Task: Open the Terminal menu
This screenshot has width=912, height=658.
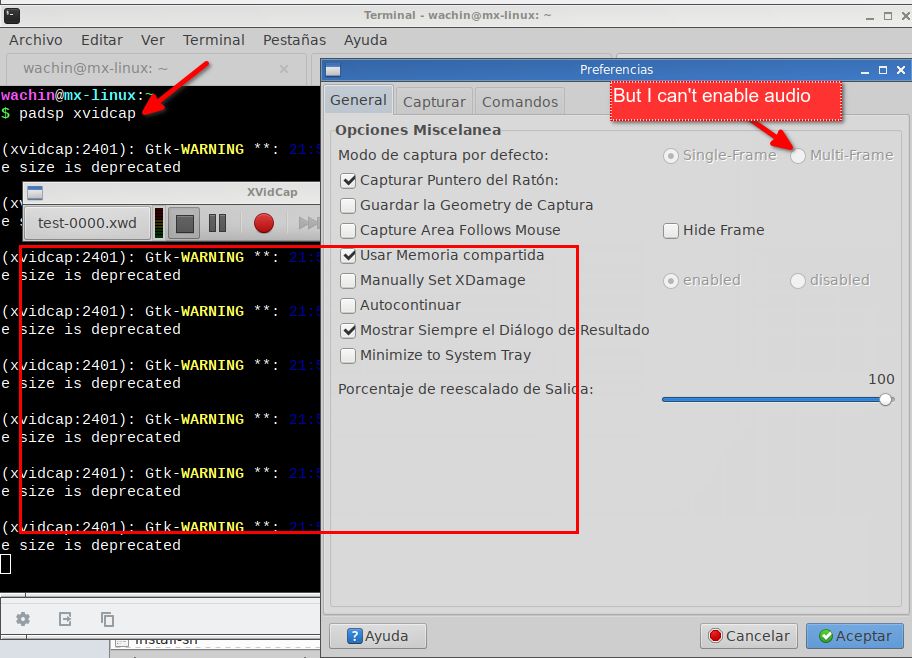Action: click(213, 40)
